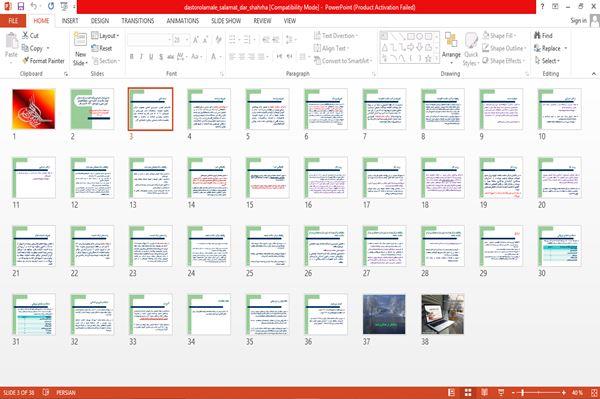
Task: Clear all formatting icon
Action: coord(218,39)
